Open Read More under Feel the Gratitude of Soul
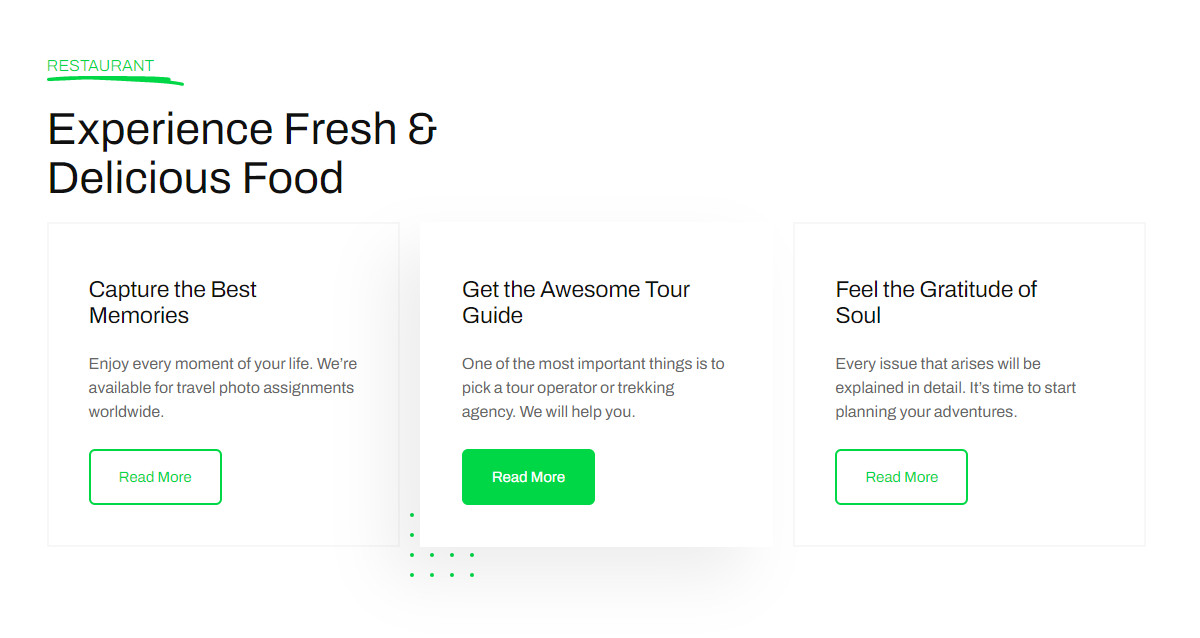1200x638 pixels. tap(901, 477)
